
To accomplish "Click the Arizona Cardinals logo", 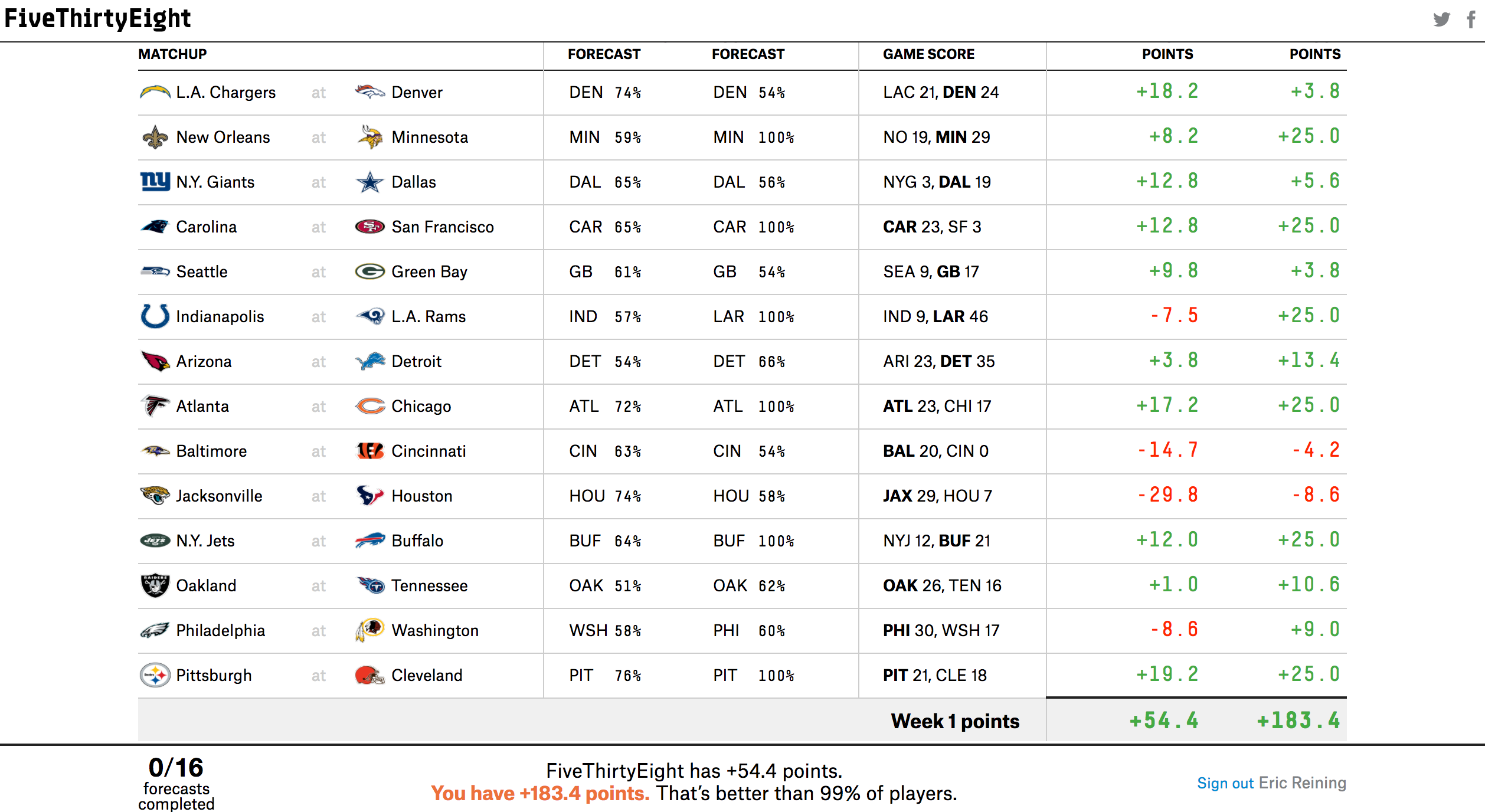I will coord(155,361).
